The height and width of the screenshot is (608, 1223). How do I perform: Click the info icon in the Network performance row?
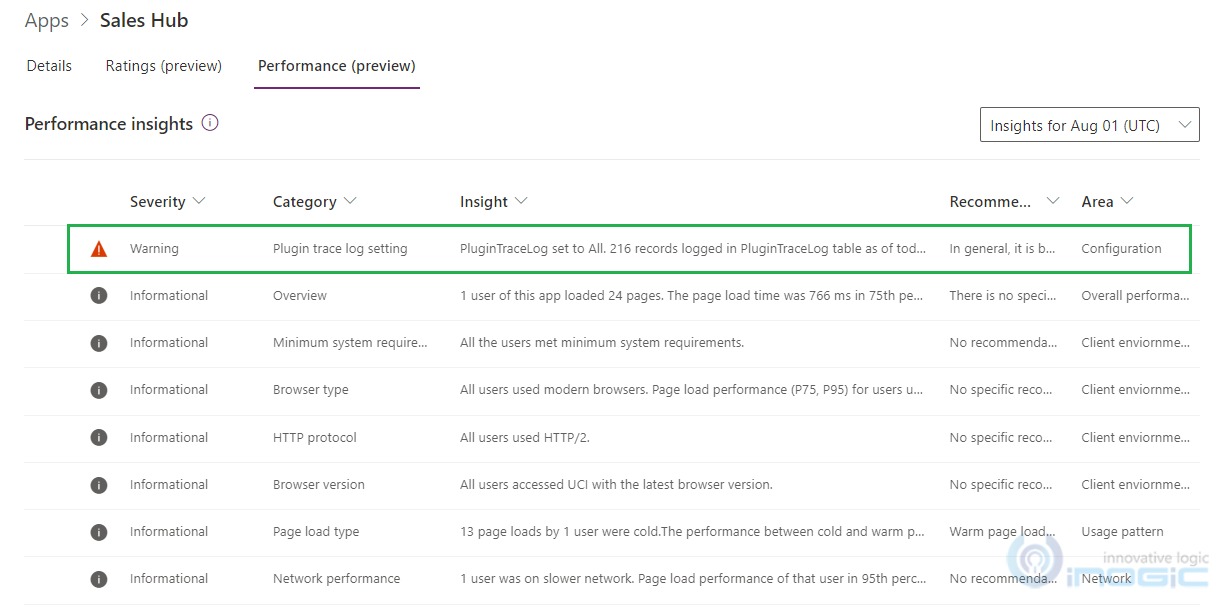(x=99, y=579)
